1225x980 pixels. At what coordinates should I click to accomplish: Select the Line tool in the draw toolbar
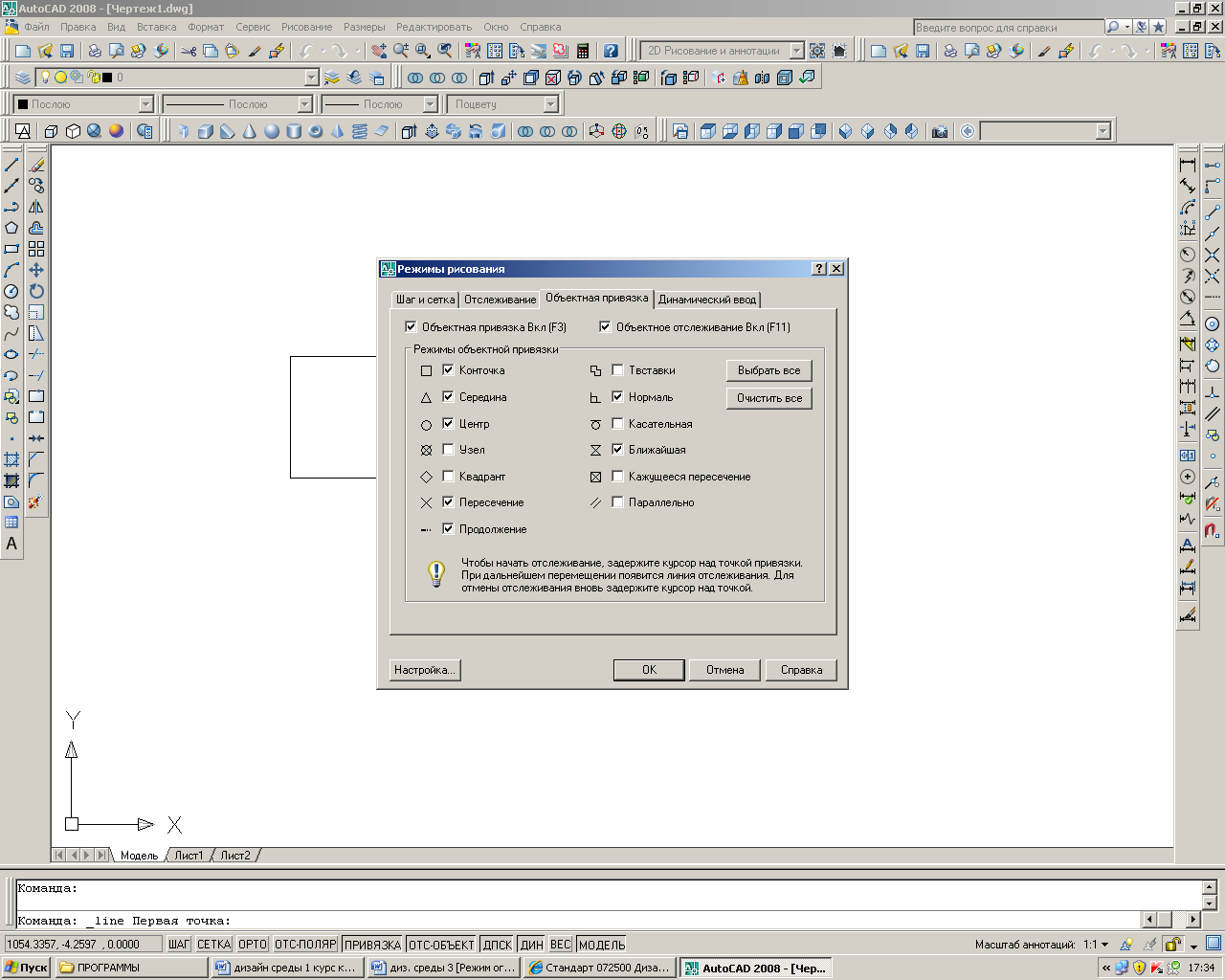point(11,165)
